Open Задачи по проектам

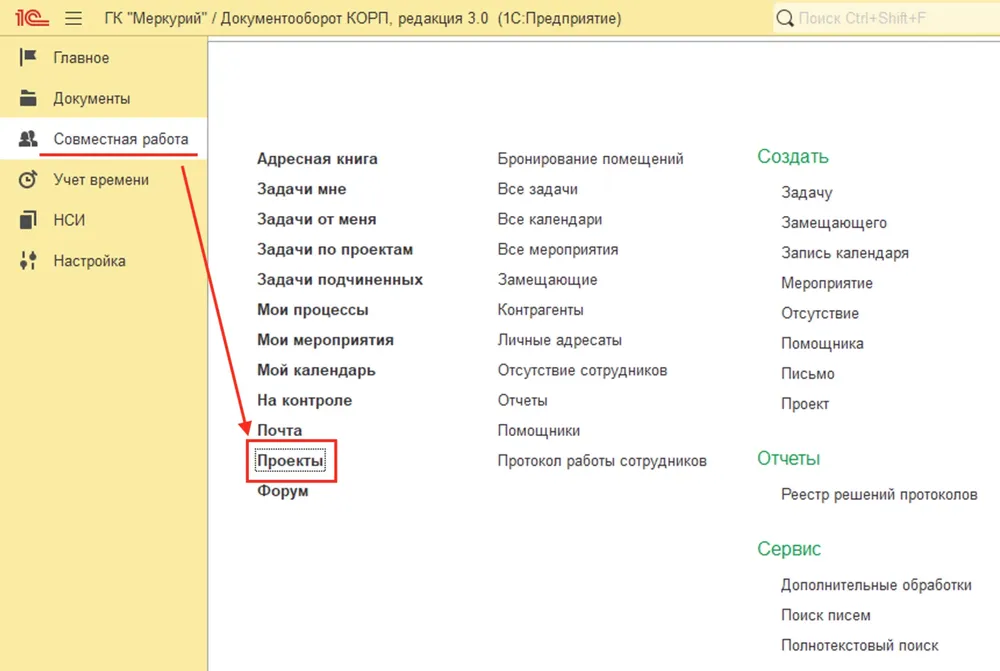335,249
